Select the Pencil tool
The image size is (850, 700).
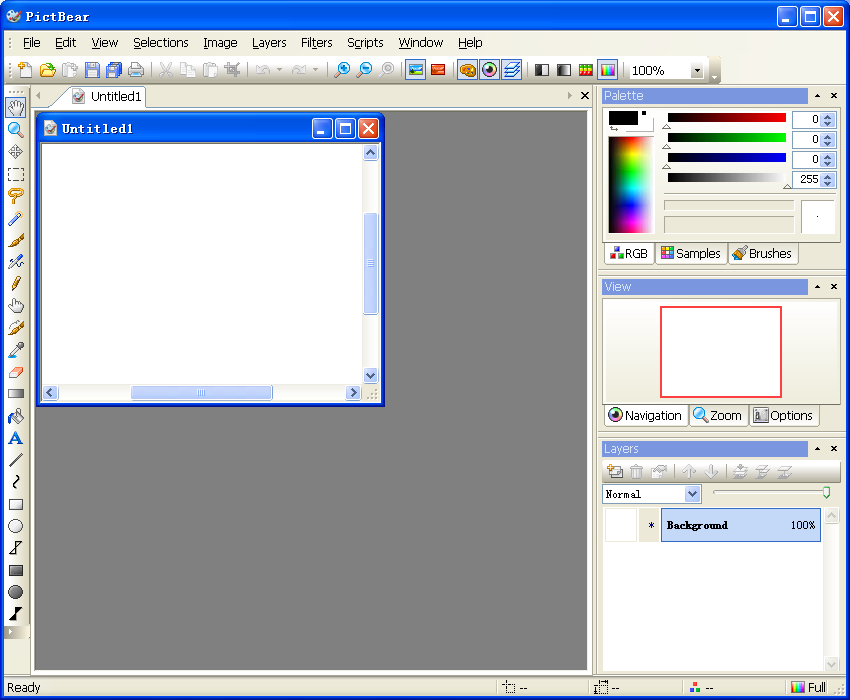tap(16, 284)
